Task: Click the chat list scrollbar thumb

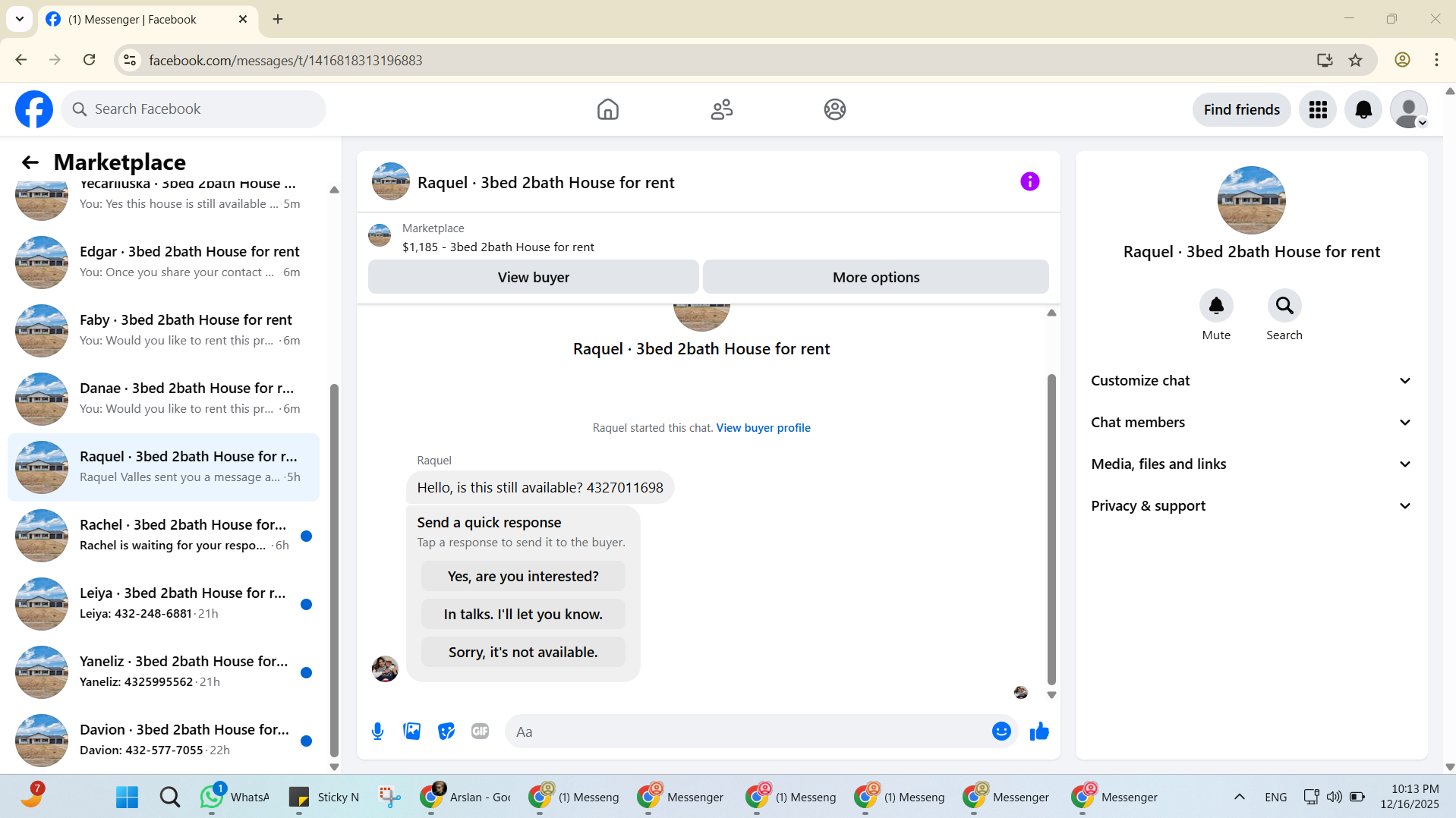Action: pyautogui.click(x=334, y=569)
